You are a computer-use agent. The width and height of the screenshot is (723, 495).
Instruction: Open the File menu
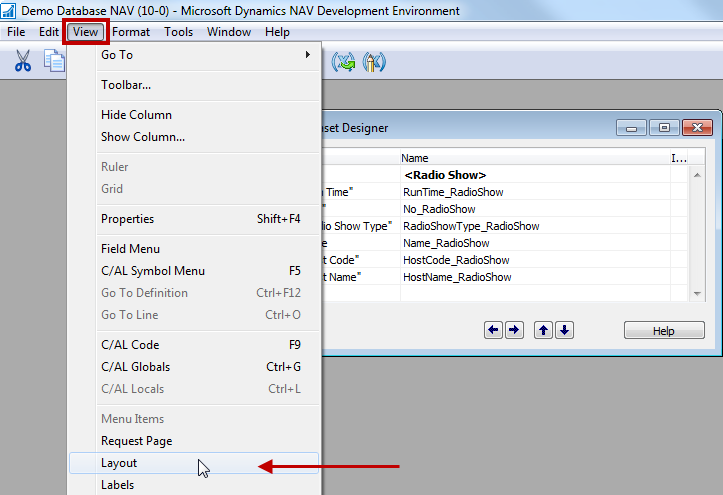(16, 32)
